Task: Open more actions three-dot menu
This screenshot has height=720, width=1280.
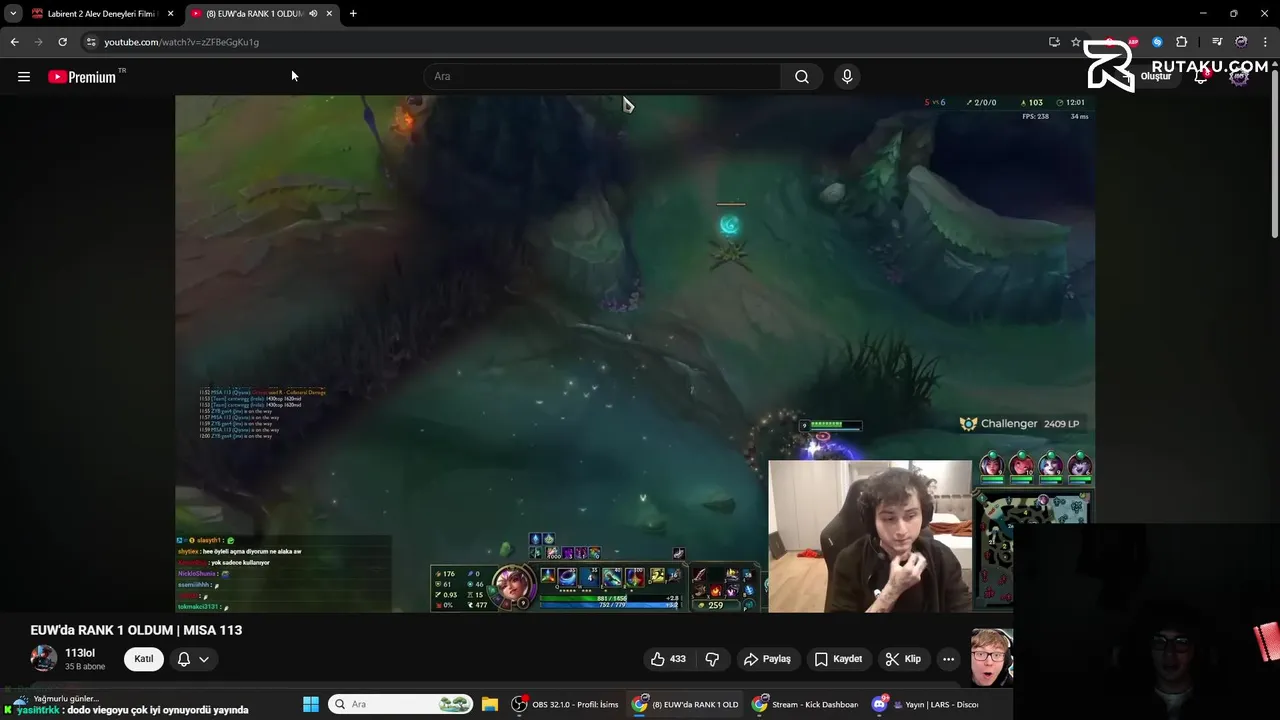Action: pos(948,659)
